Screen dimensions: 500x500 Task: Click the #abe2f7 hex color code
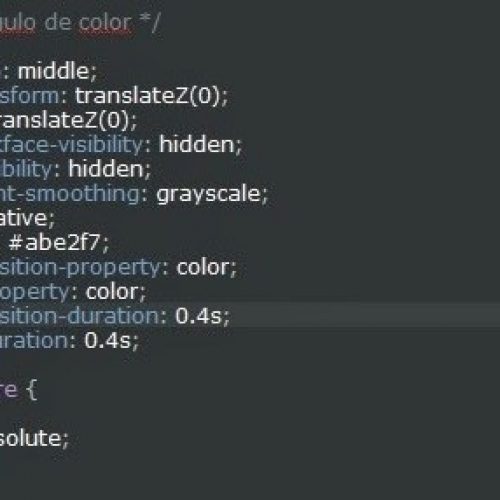click(55, 242)
